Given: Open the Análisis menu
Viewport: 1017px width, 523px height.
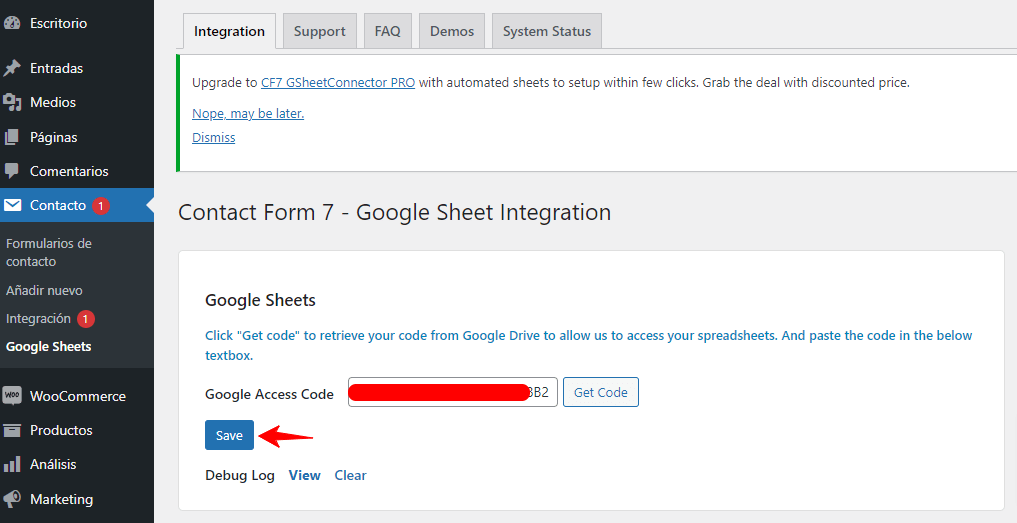Looking at the screenshot, I should 53,465.
